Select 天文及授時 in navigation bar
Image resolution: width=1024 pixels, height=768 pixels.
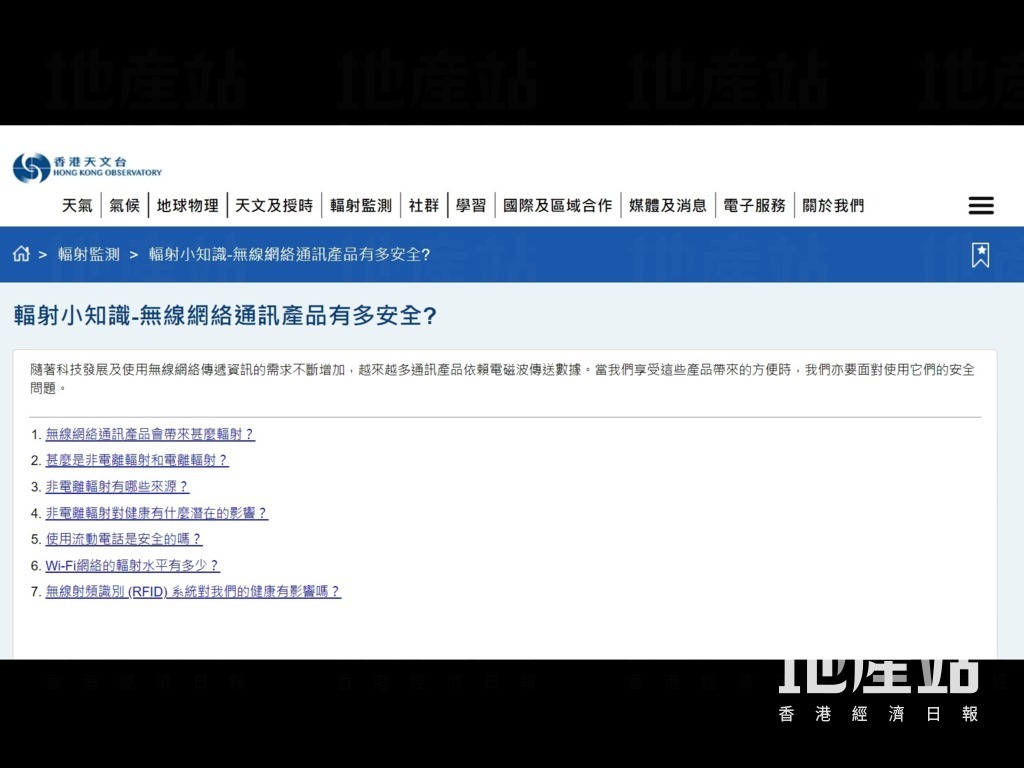tap(274, 206)
